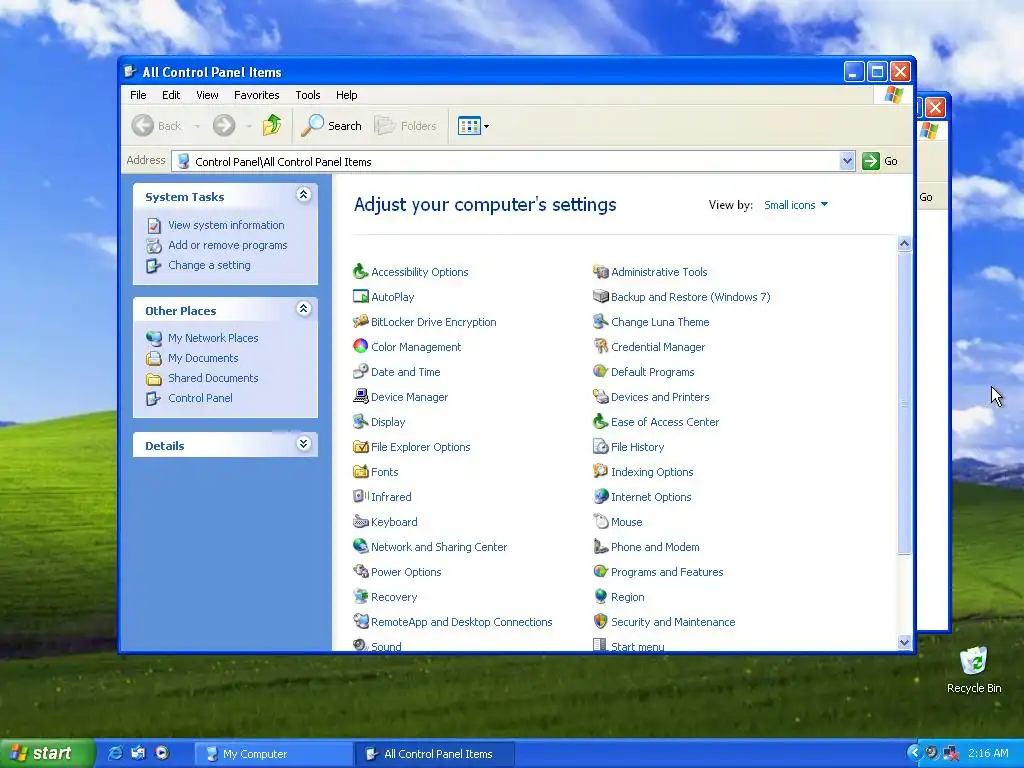Click the Infrared icon
This screenshot has width=1024, height=768.
[x=360, y=496]
